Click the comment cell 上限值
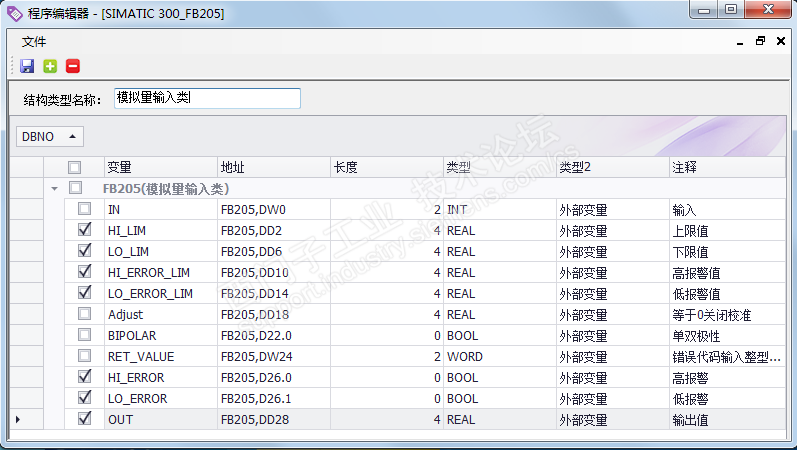 pos(727,230)
